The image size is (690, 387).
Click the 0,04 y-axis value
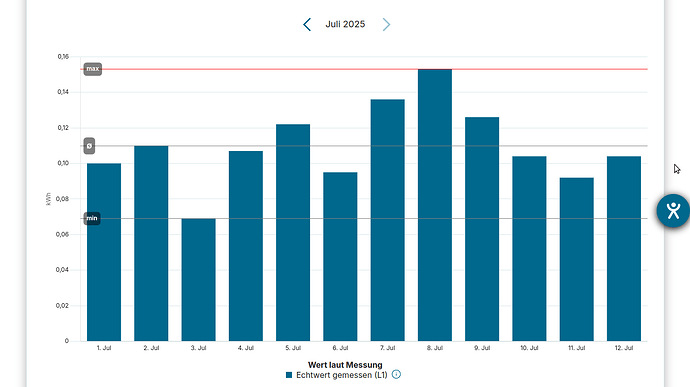pos(63,270)
